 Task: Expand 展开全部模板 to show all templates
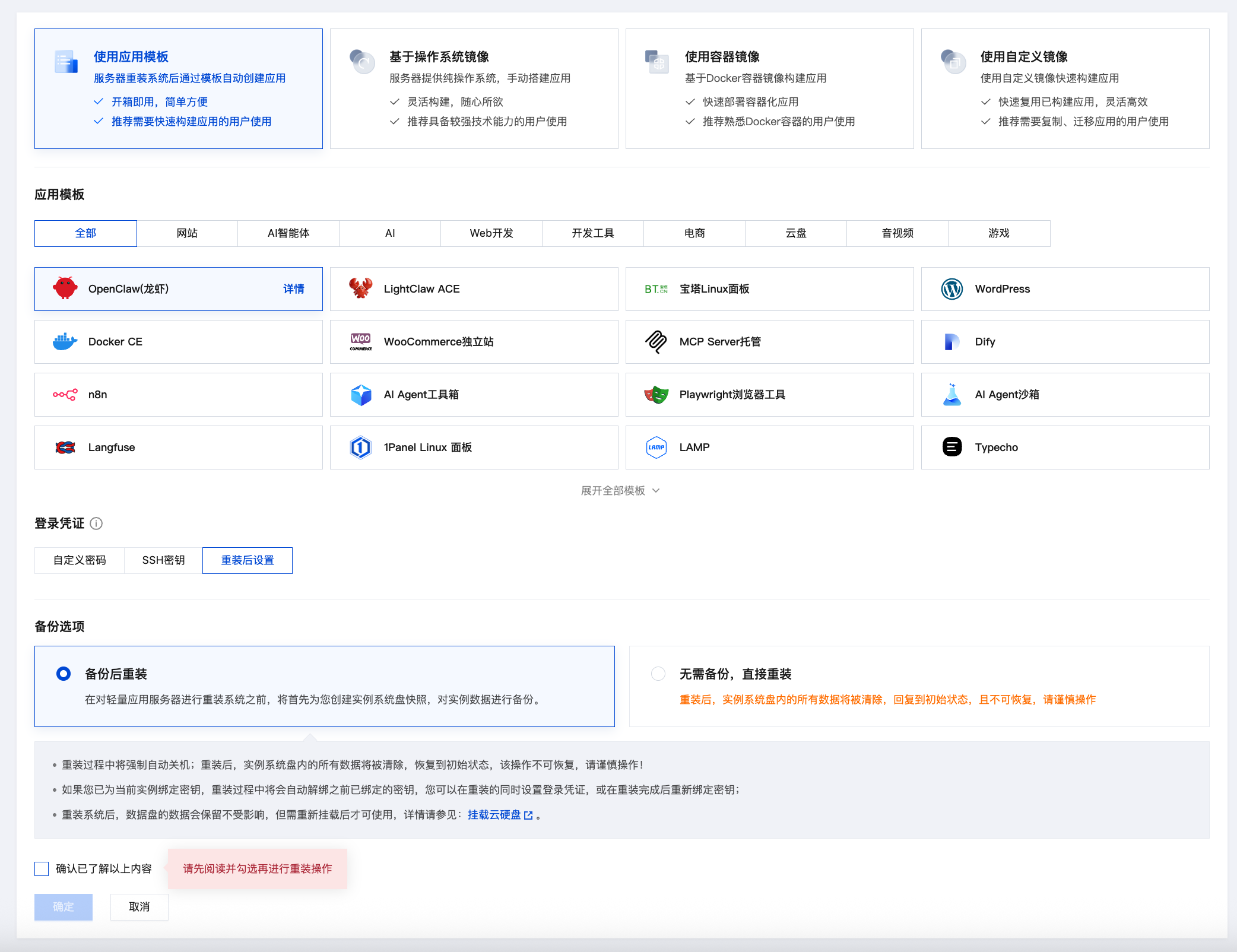coord(620,491)
